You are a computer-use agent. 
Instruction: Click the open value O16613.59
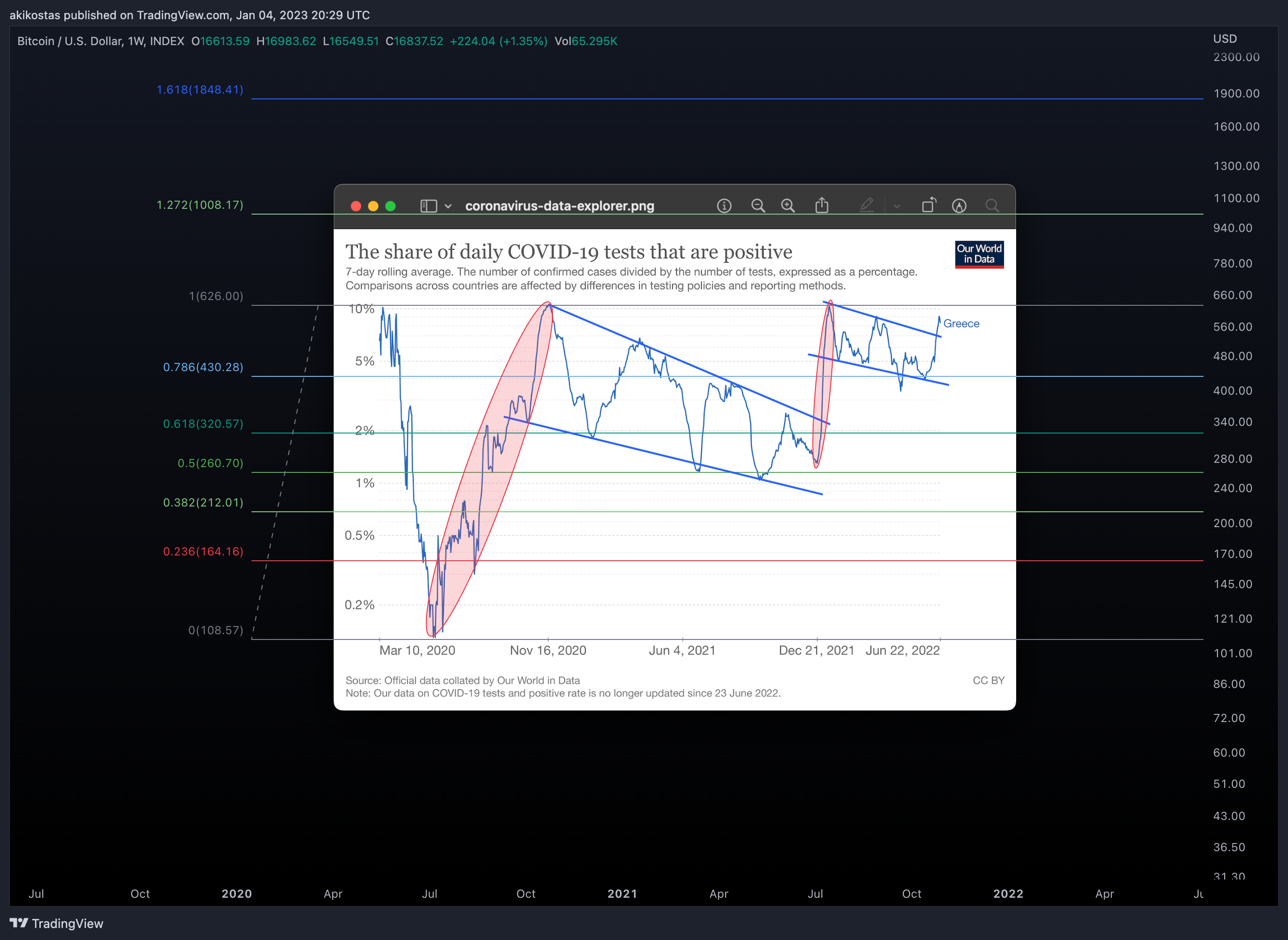[x=220, y=41]
